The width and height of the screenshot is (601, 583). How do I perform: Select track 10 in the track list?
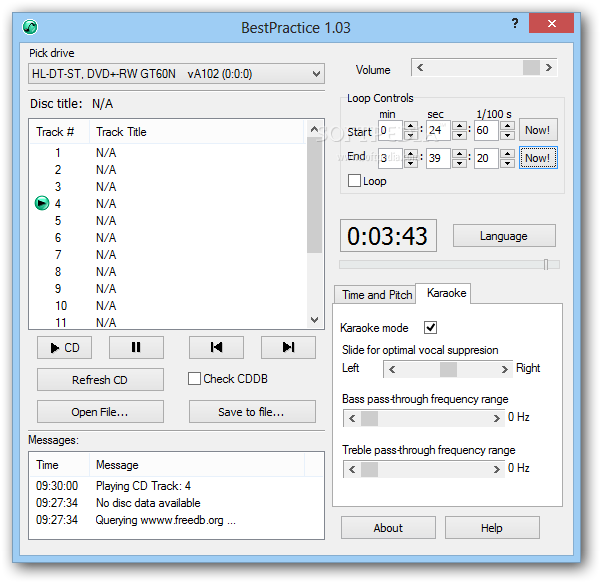coord(167,305)
